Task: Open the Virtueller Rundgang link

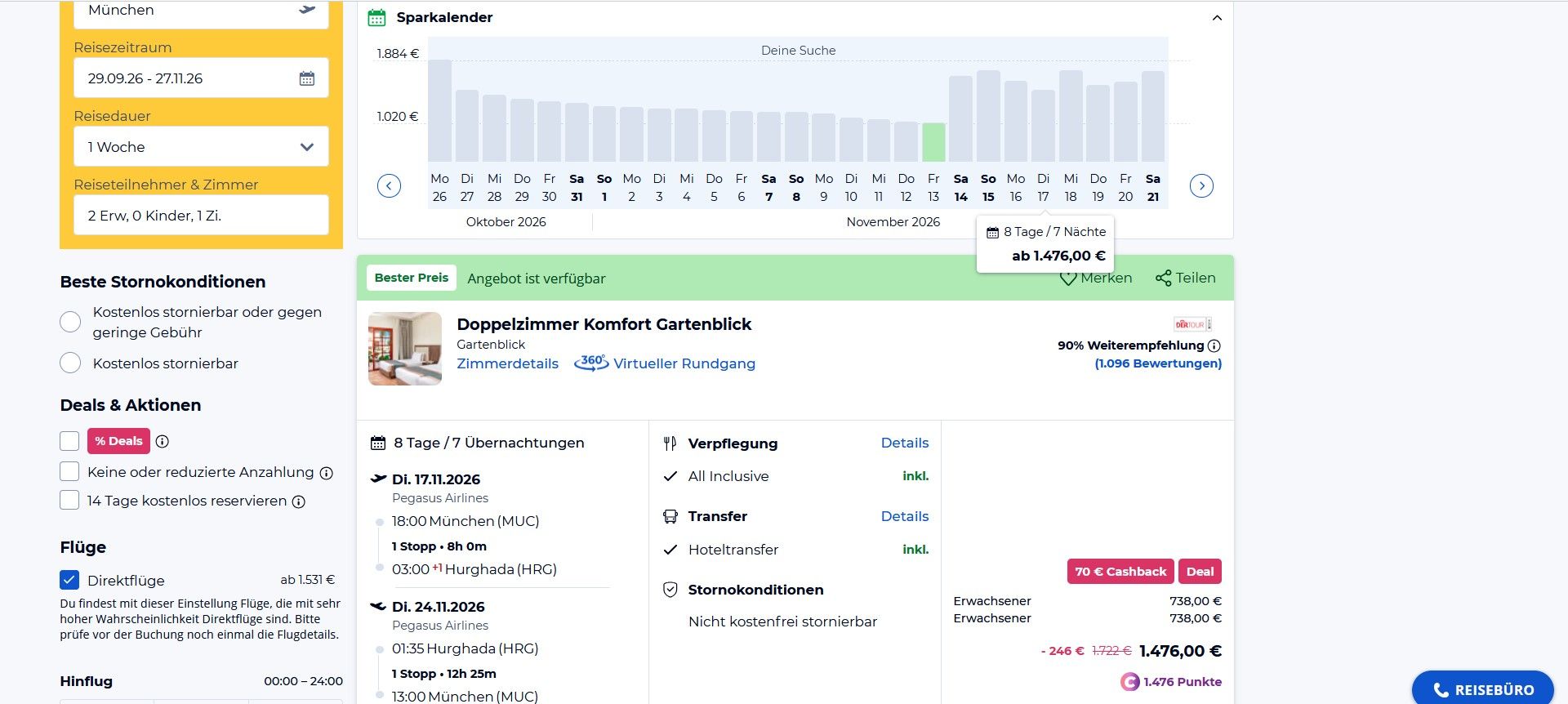Action: pos(684,363)
